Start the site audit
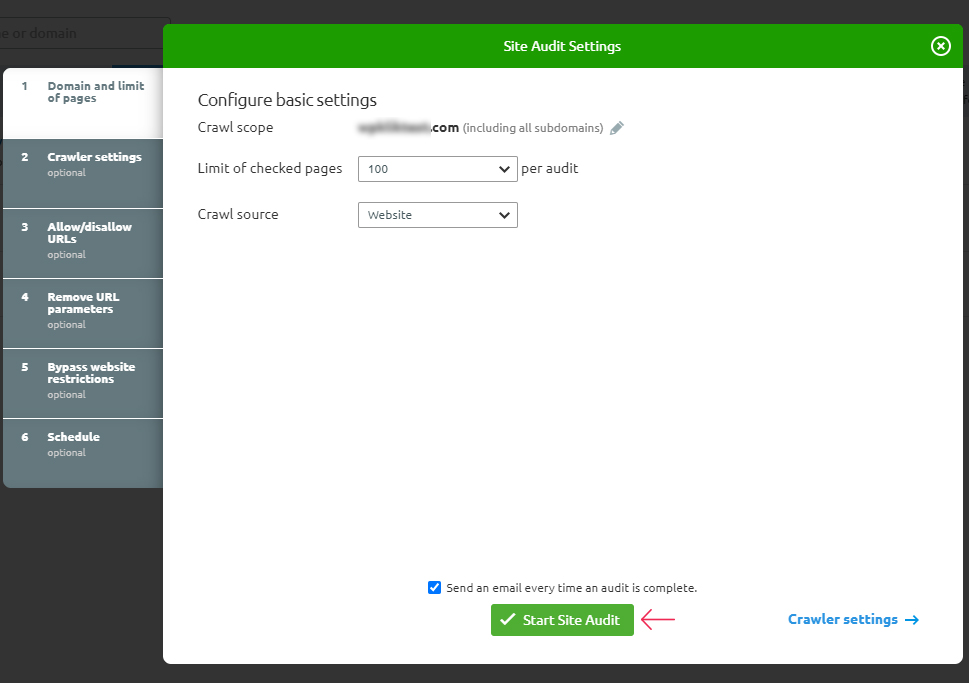This screenshot has height=683, width=969. coord(562,620)
